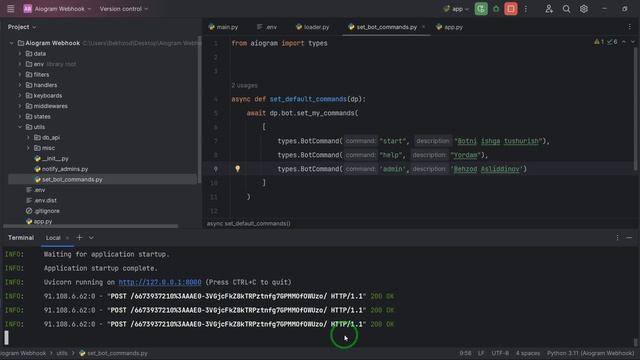Open UTF-8 file encoding selector
Viewport: 640px width, 360px height.
tap(500, 353)
